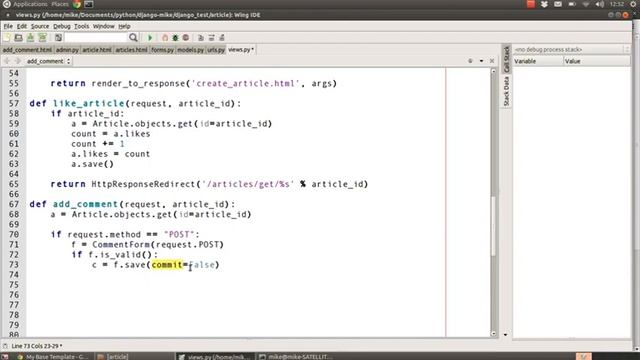Click the clock showing 12:32
This screenshot has height=360, width=640.
(x=617, y=4)
